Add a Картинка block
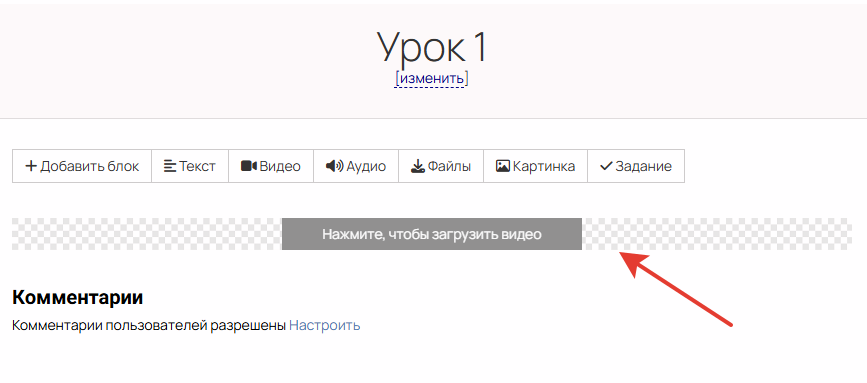 point(535,166)
